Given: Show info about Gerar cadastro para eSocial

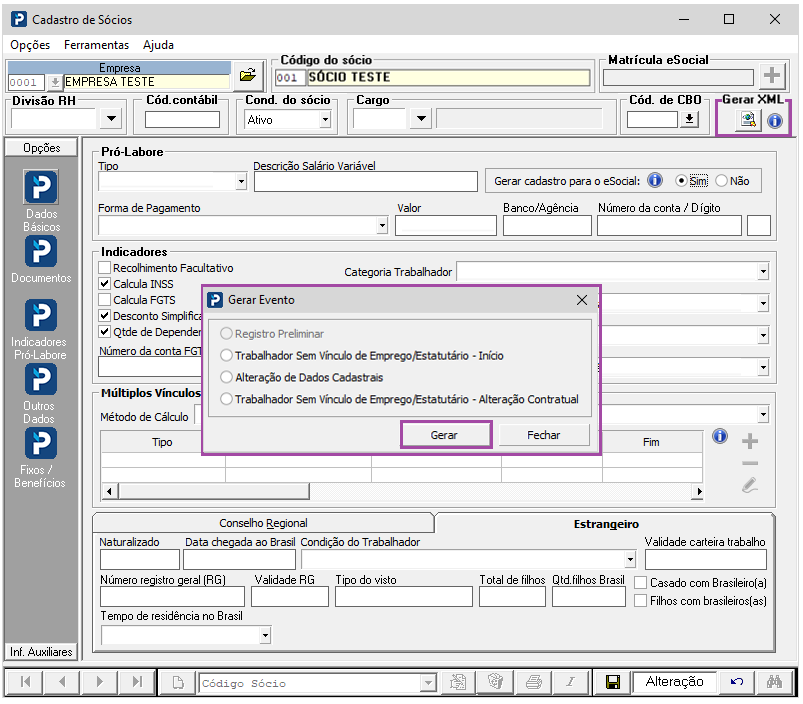Looking at the screenshot, I should [654, 181].
